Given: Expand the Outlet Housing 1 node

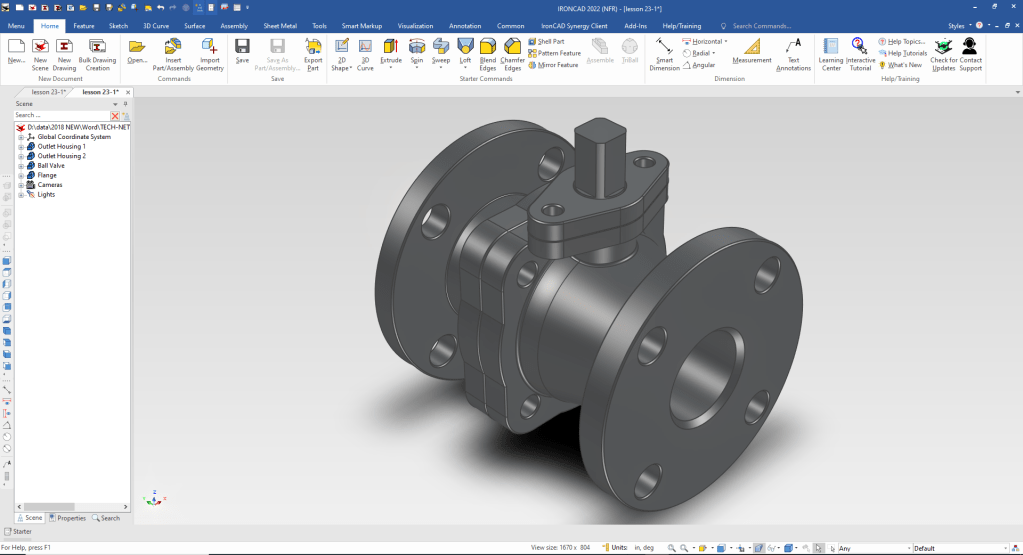Looking at the screenshot, I should 20,147.
